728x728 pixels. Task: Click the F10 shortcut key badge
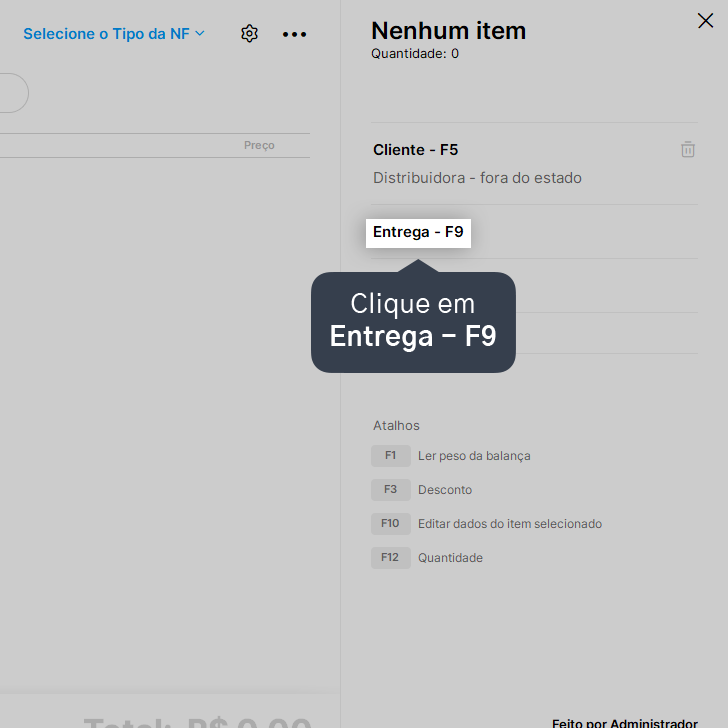pos(390,523)
